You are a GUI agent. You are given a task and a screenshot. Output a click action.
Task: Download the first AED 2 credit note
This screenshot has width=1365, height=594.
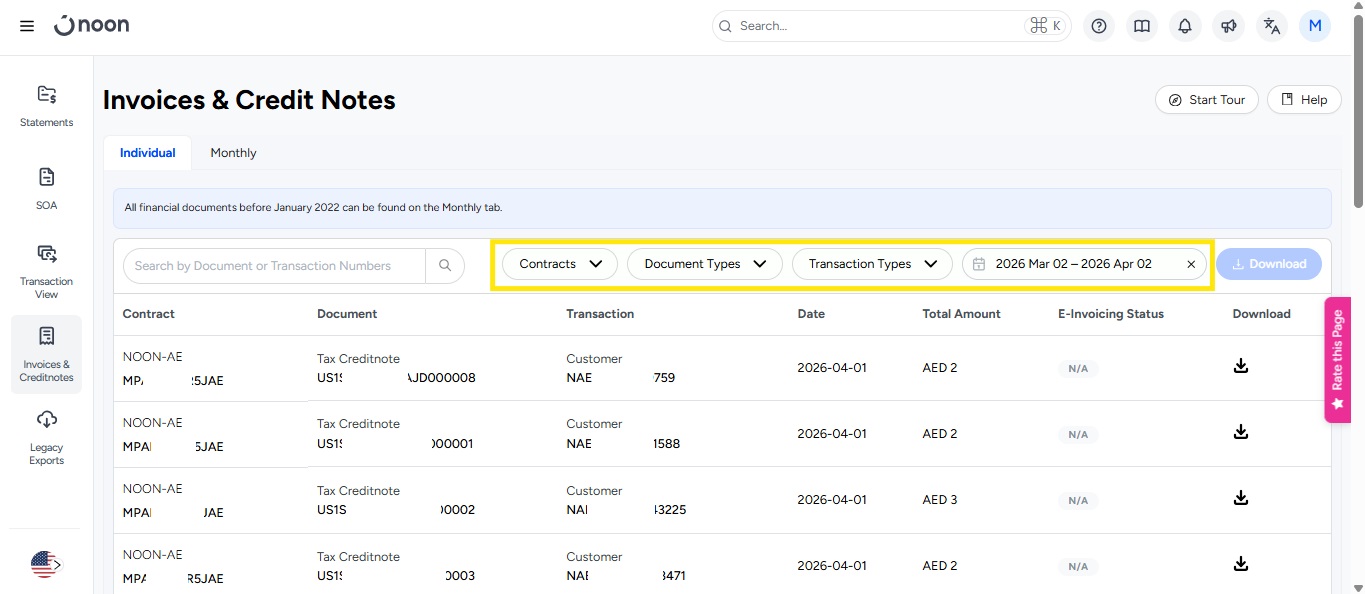pos(1240,366)
